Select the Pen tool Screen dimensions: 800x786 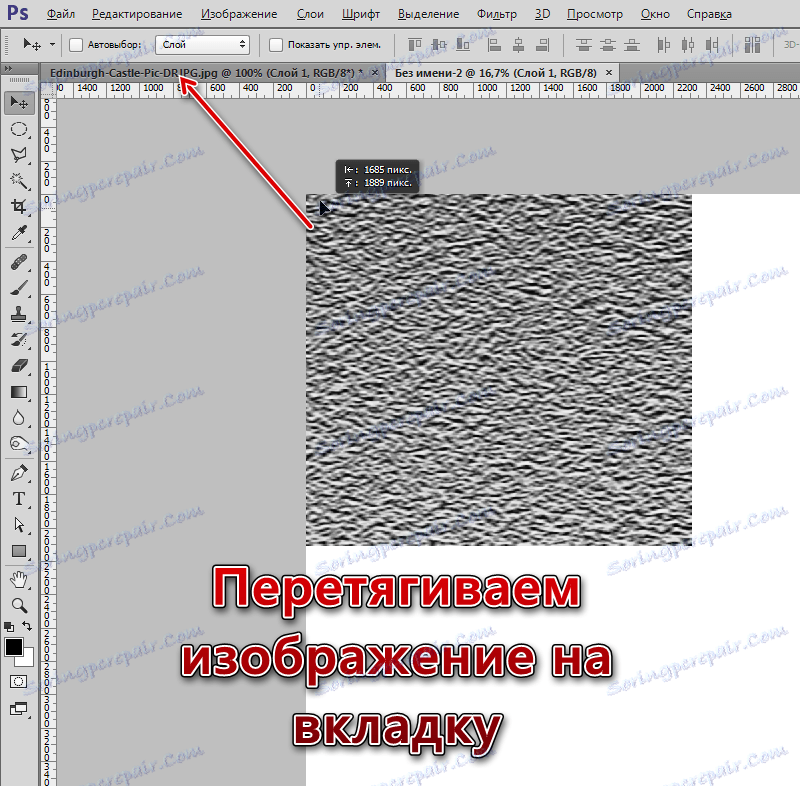pos(19,473)
